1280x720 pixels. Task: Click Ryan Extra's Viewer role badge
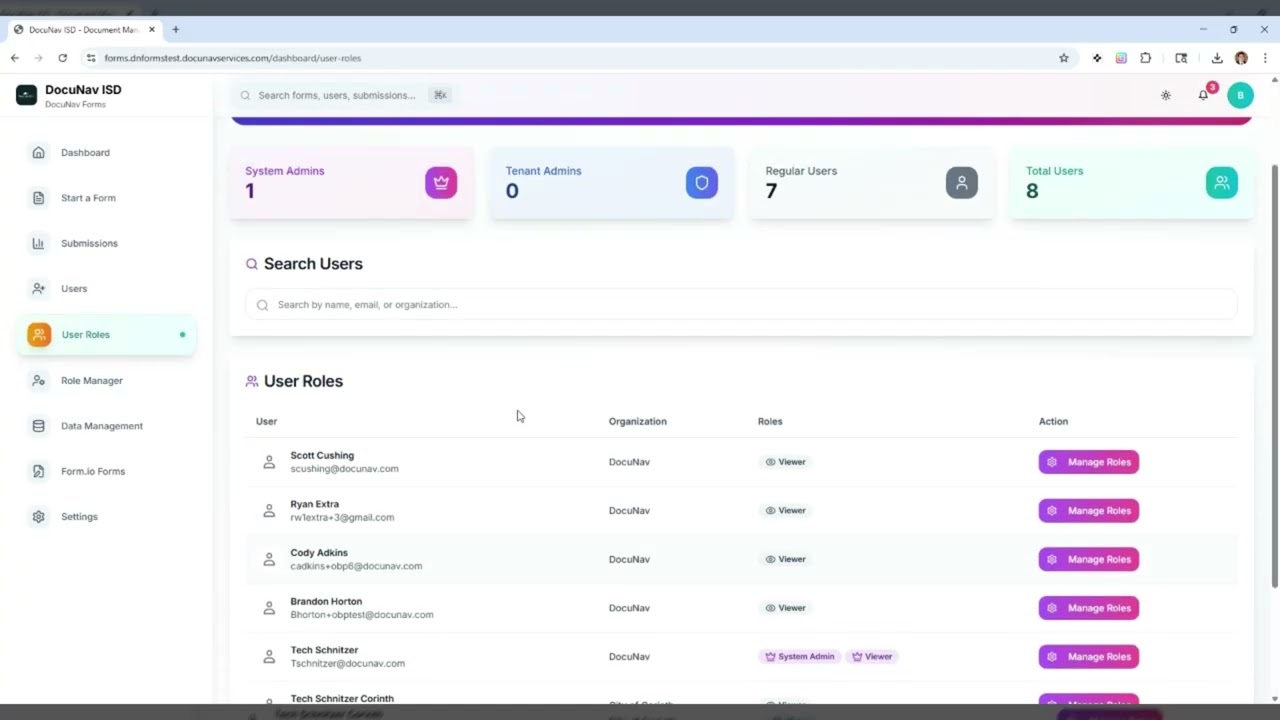click(x=785, y=511)
